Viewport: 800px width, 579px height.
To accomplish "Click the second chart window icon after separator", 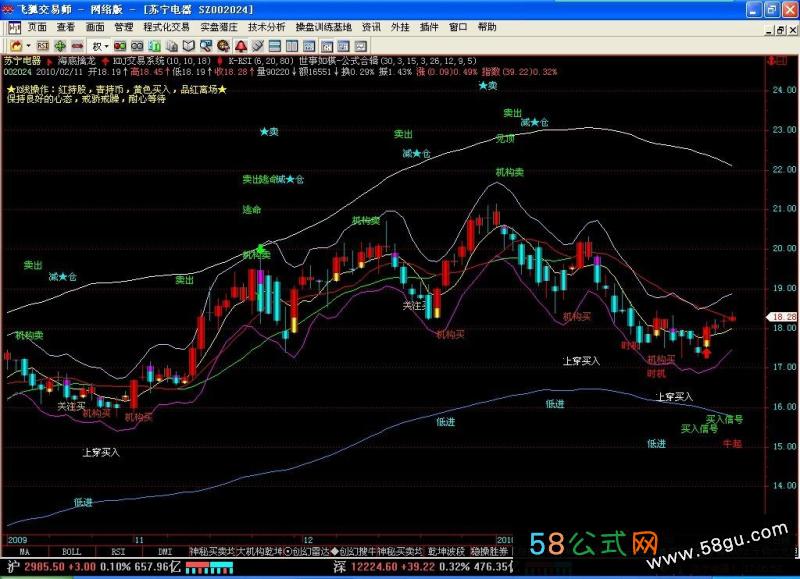I will [x=344, y=46].
